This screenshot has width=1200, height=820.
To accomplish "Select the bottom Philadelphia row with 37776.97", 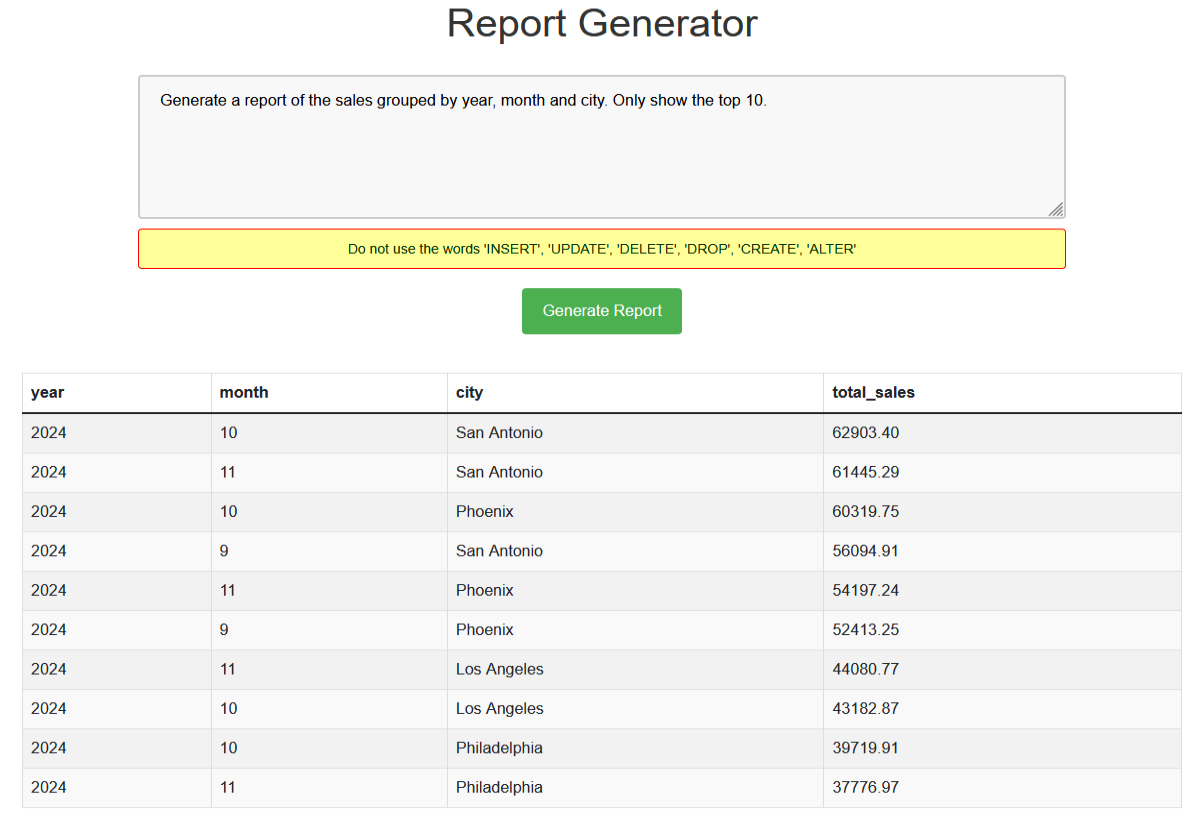I will 600,787.
